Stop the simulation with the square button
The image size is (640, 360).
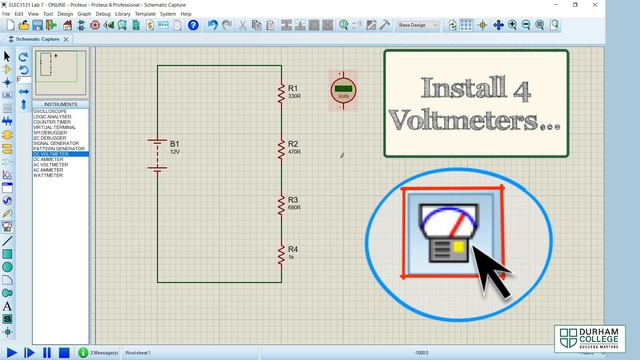[64, 353]
